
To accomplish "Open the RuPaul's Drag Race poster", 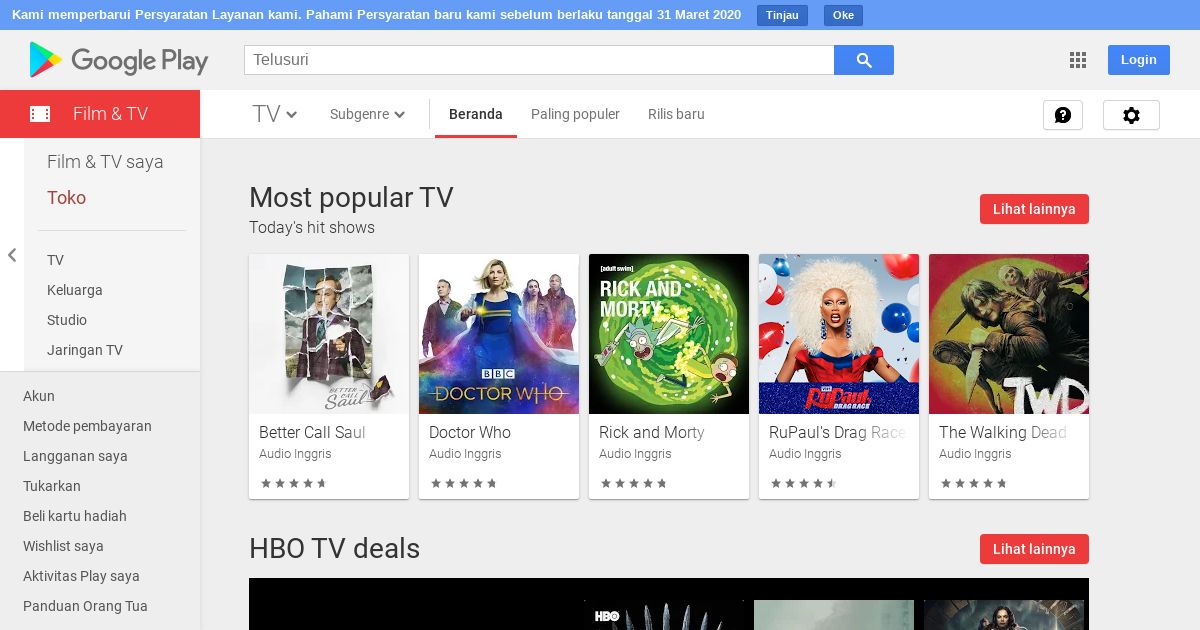I will tap(839, 334).
